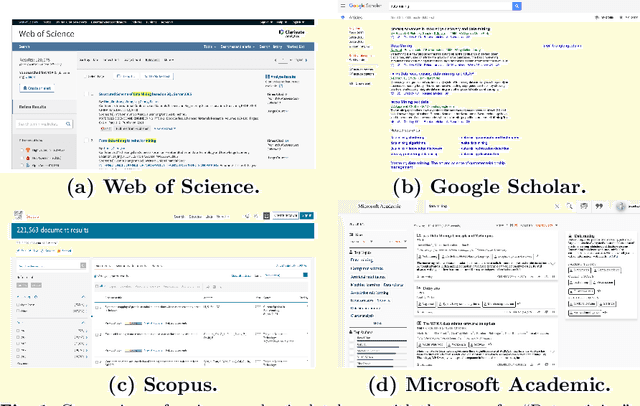Open the Google Scholar hamburger menu
Viewport: 640px width, 406px height.
click(344, 6)
